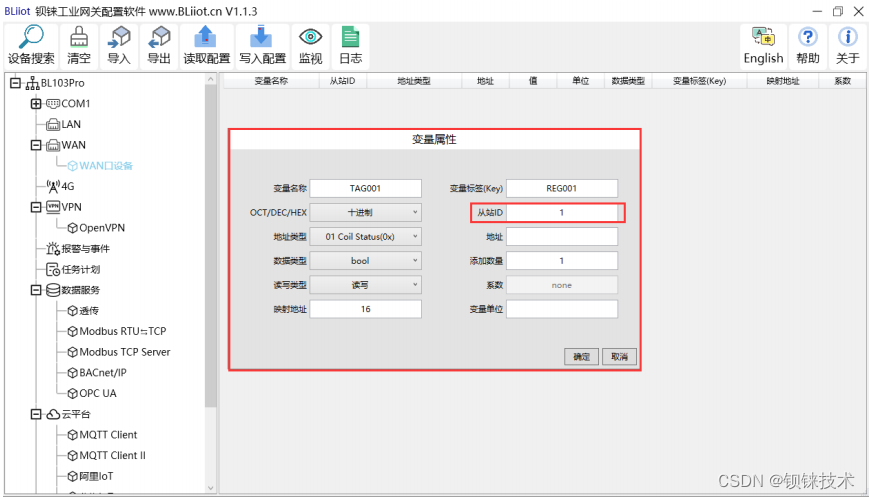Open the 帮助 help icon
Viewport: 870px width, 499px height.
pyautogui.click(x=808, y=46)
